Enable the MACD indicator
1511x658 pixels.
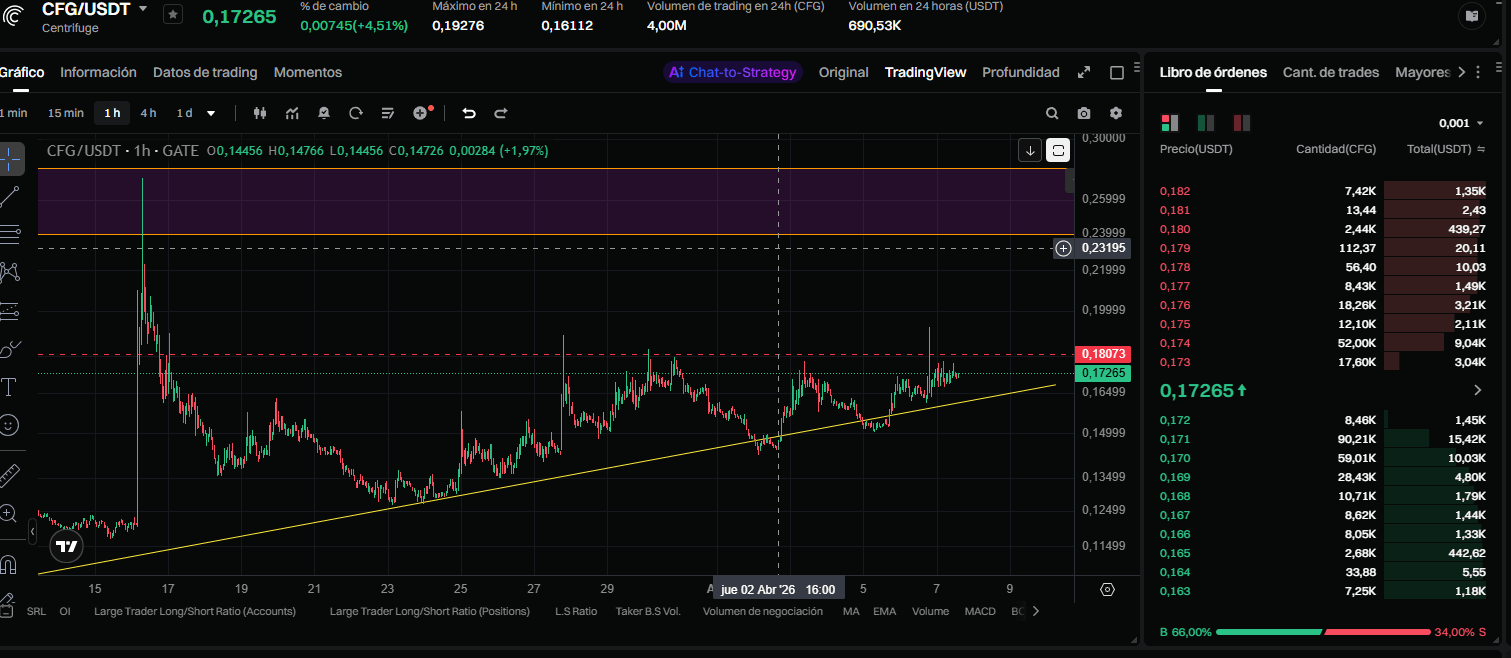[980, 611]
